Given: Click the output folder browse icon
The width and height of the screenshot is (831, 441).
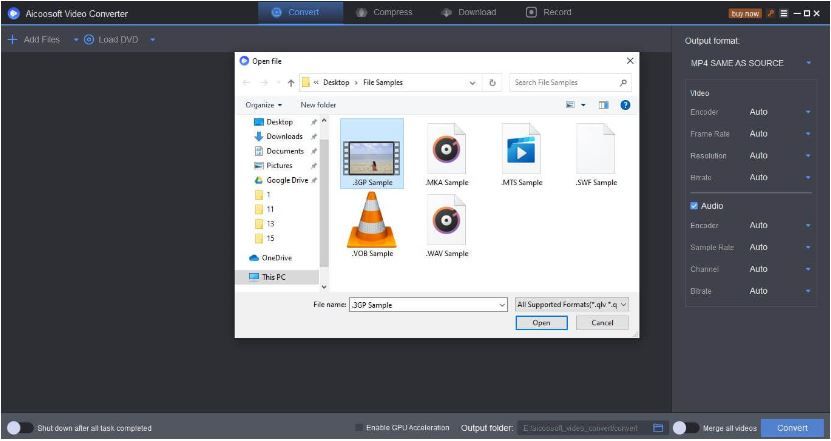Looking at the screenshot, I should pyautogui.click(x=658, y=428).
